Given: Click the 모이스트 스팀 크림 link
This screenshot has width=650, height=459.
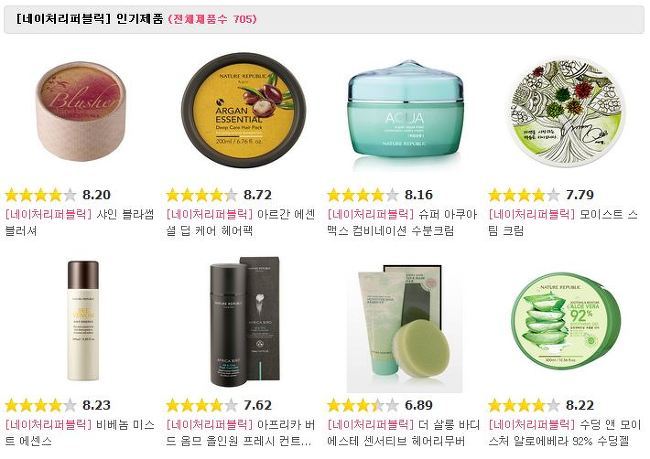Looking at the screenshot, I should (x=563, y=222).
